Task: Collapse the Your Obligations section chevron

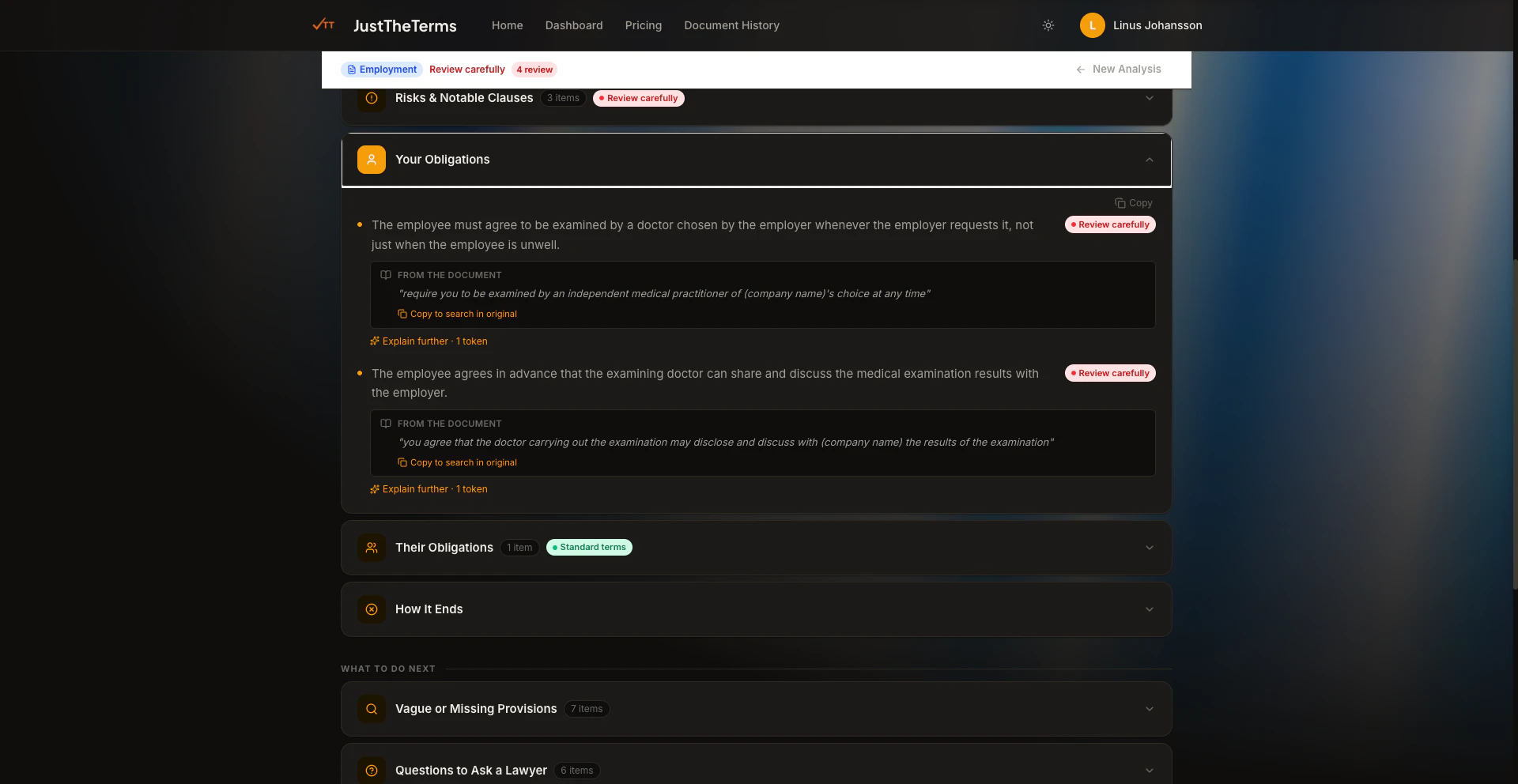Action: tap(1150, 160)
